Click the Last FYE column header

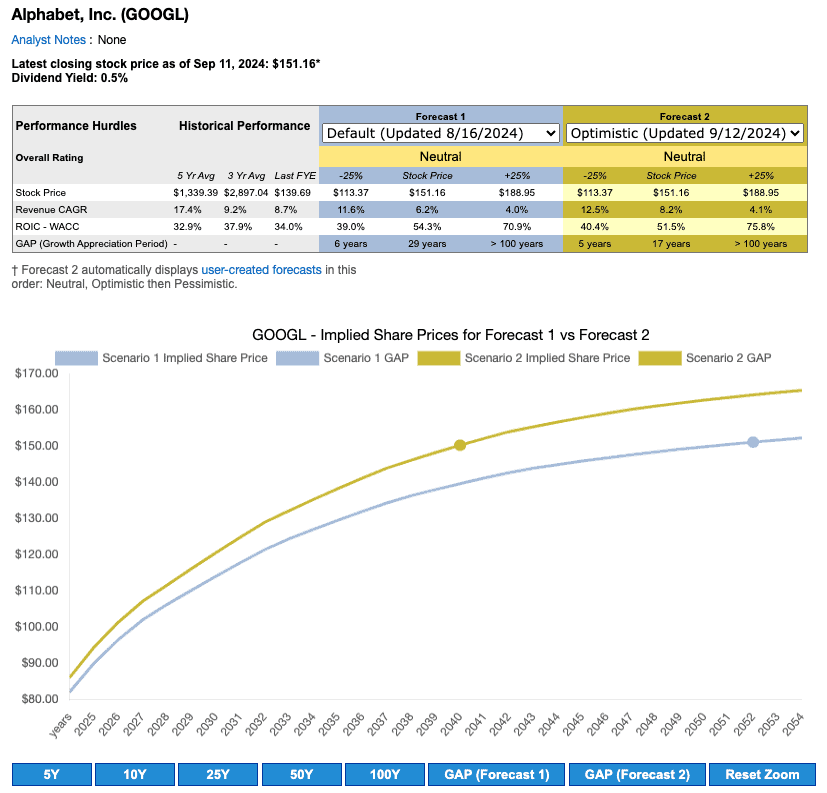tap(295, 176)
